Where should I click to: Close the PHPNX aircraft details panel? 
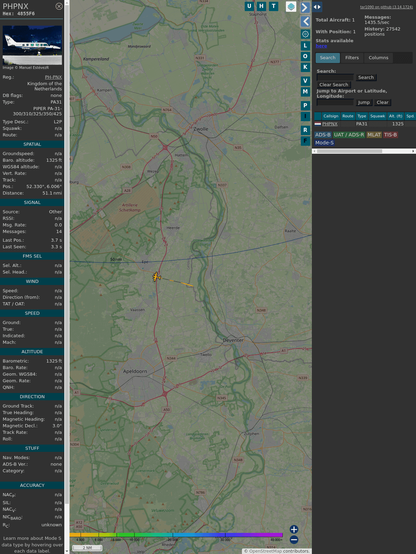click(x=59, y=6)
